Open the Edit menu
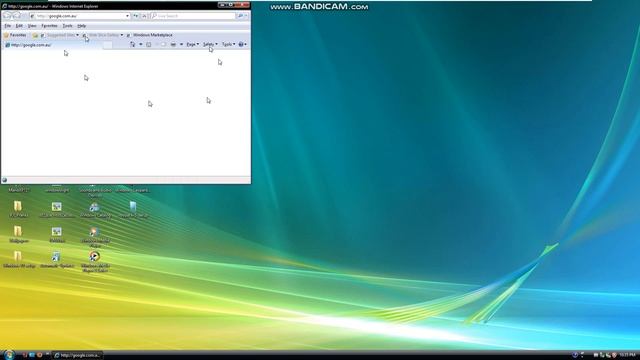Viewport: 640px width, 360px height. point(19,26)
